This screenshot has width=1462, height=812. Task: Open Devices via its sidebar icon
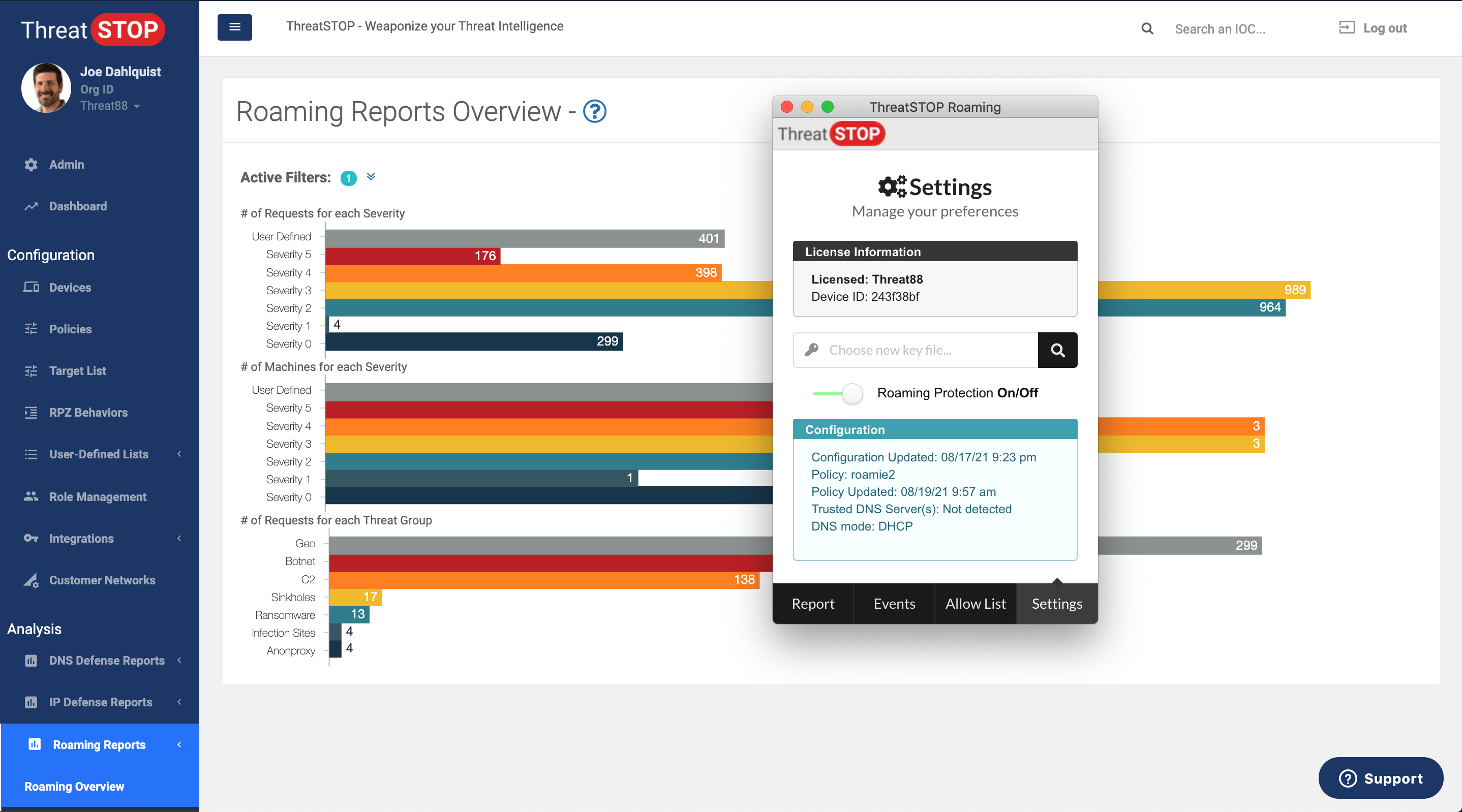(31, 287)
